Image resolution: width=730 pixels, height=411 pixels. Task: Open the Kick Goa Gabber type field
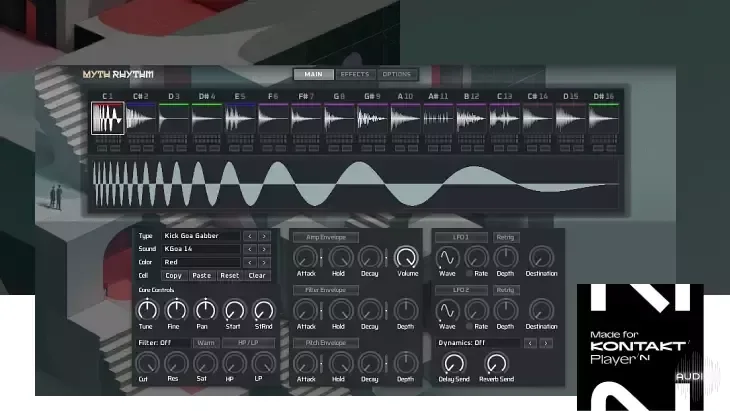(201, 236)
